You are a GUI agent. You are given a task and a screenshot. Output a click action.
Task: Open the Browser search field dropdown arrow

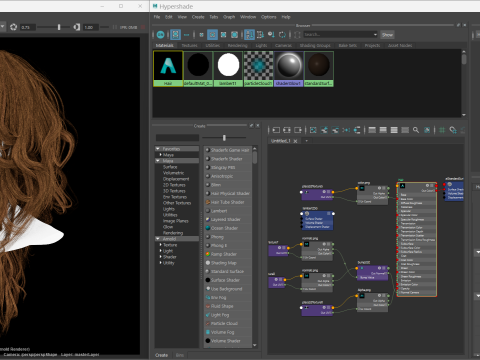375,35
